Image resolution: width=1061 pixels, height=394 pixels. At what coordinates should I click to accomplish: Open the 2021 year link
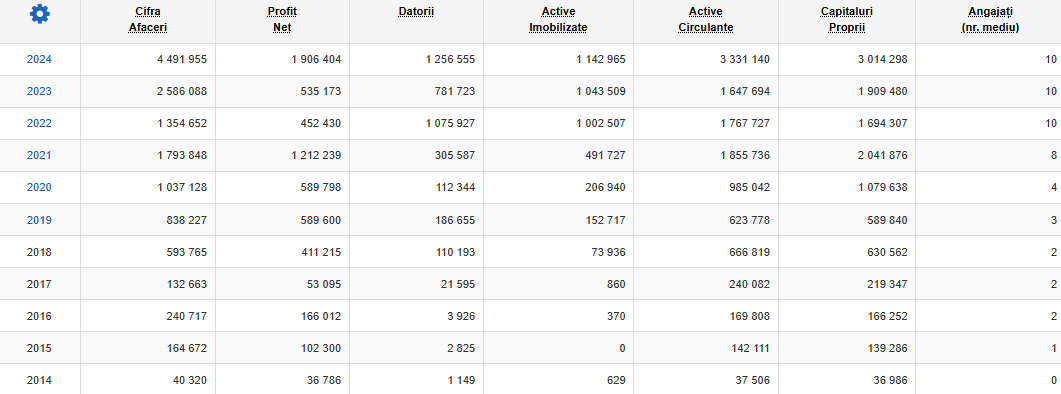[39, 155]
